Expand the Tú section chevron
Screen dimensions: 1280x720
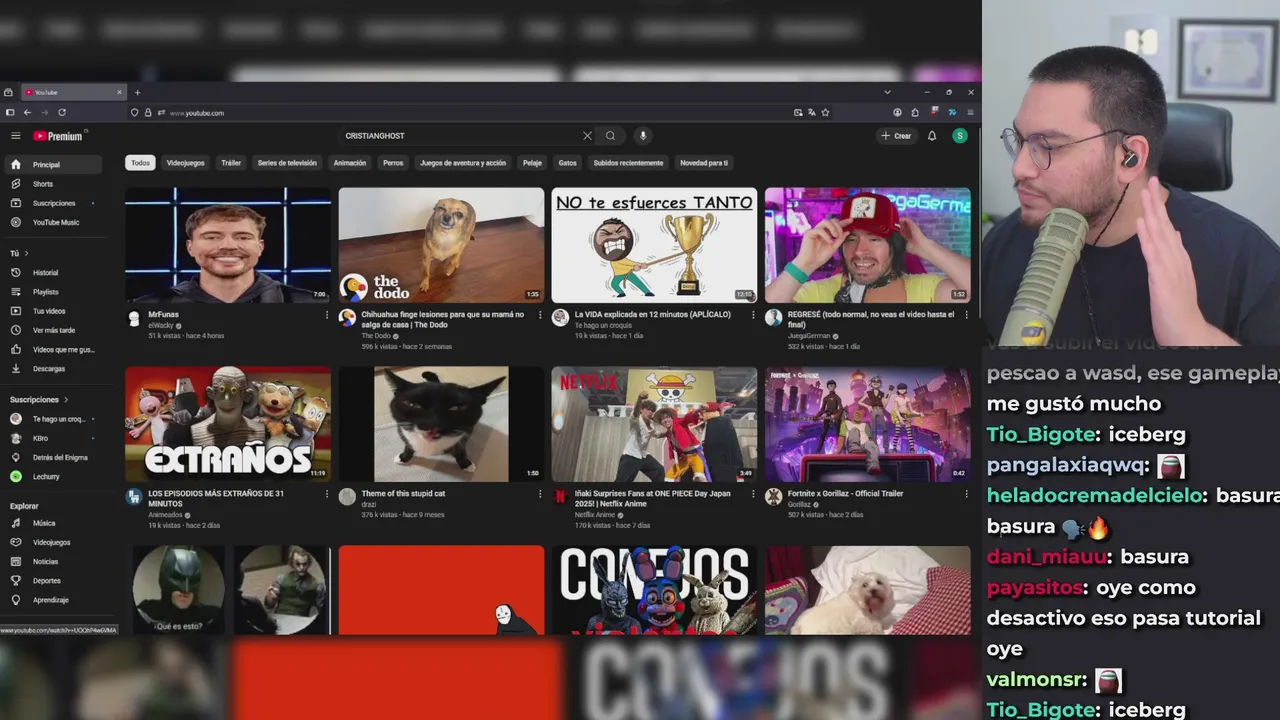click(x=26, y=253)
